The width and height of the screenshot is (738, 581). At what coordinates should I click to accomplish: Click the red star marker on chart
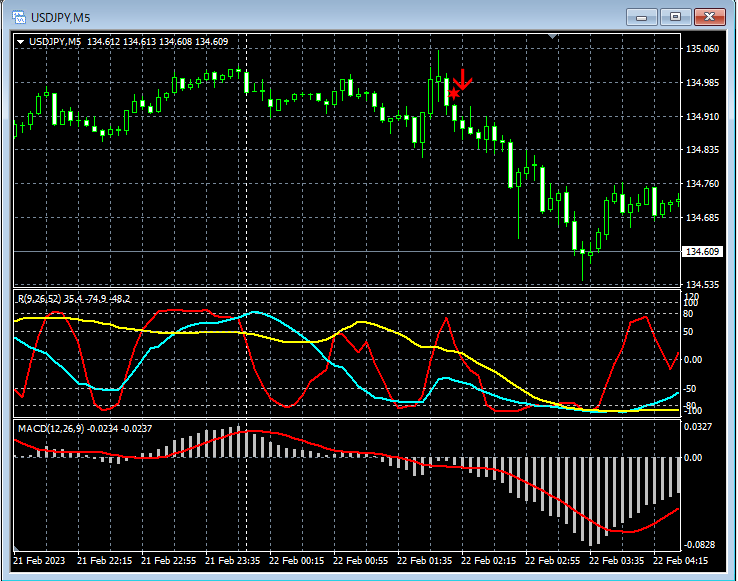(x=454, y=94)
